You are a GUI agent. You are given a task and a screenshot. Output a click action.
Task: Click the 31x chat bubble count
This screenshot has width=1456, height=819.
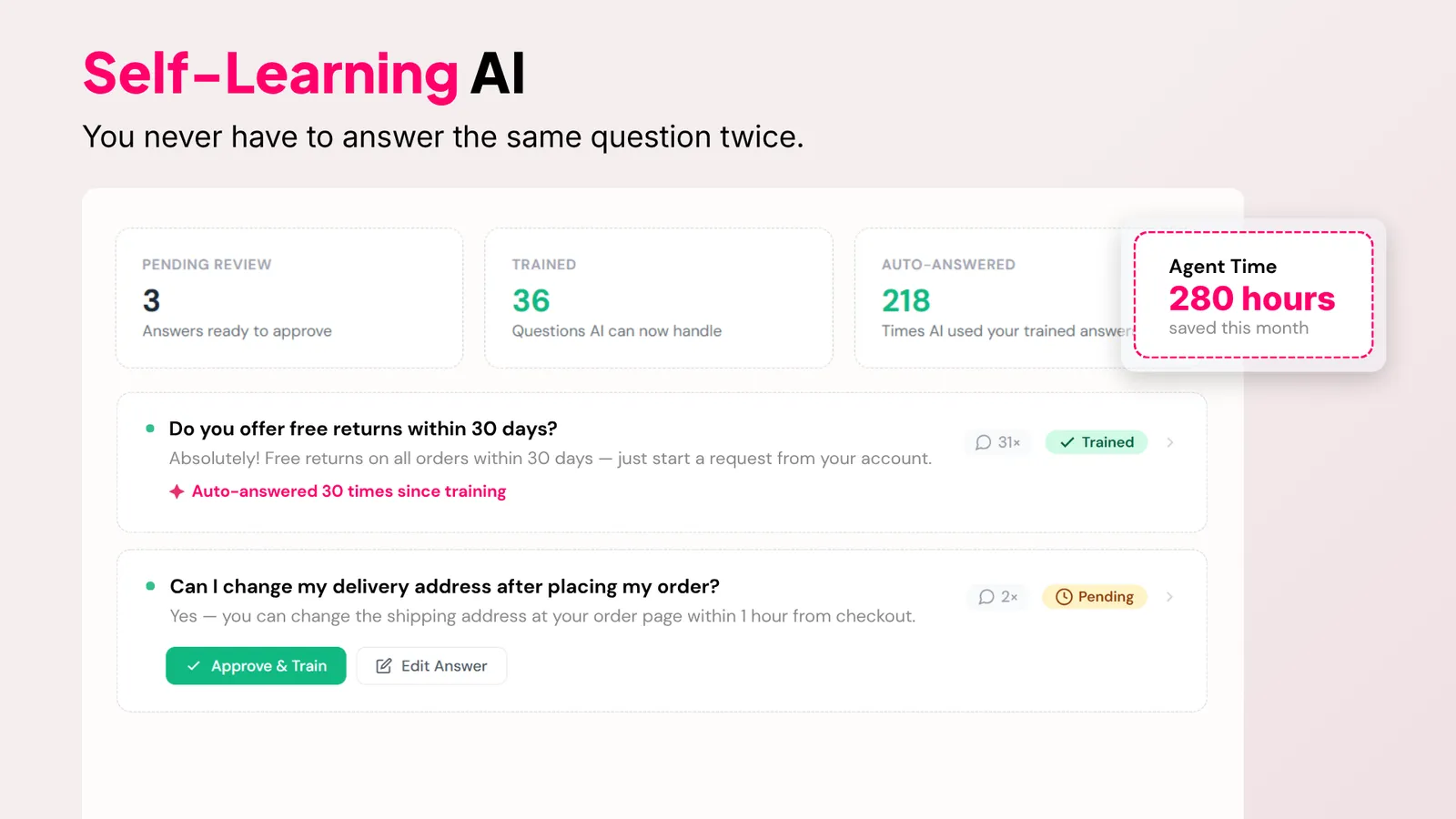coord(997,442)
